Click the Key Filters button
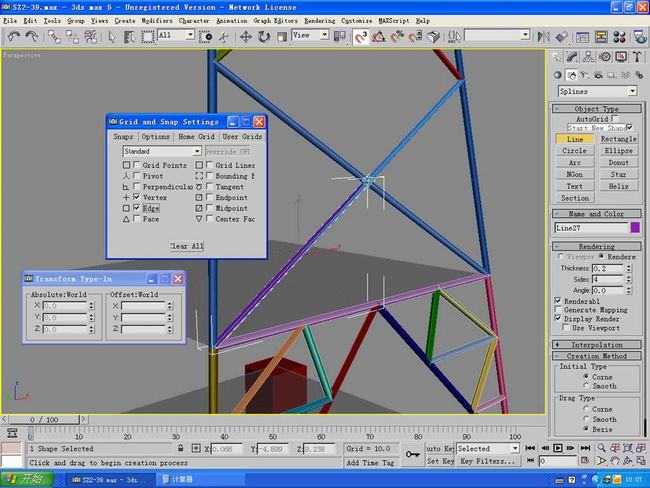Image resolution: width=650 pixels, height=488 pixels. coord(488,461)
